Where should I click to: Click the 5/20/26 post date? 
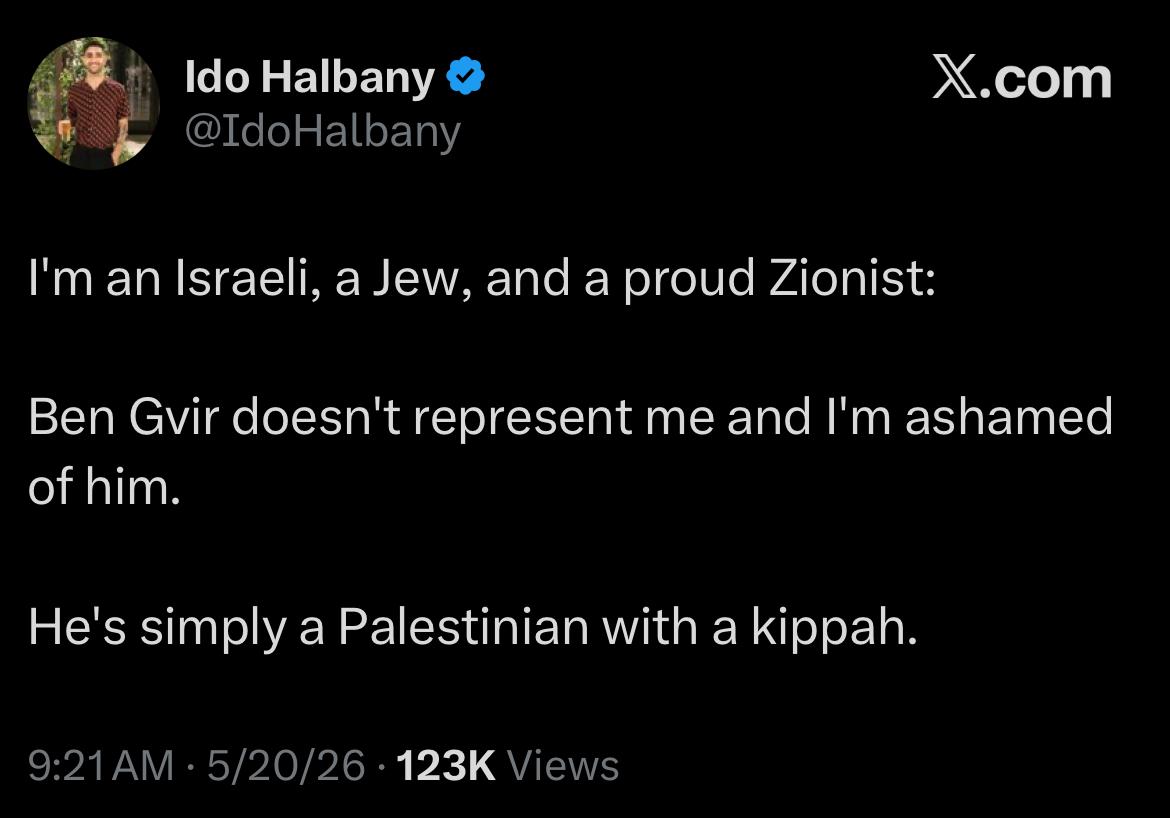287,766
